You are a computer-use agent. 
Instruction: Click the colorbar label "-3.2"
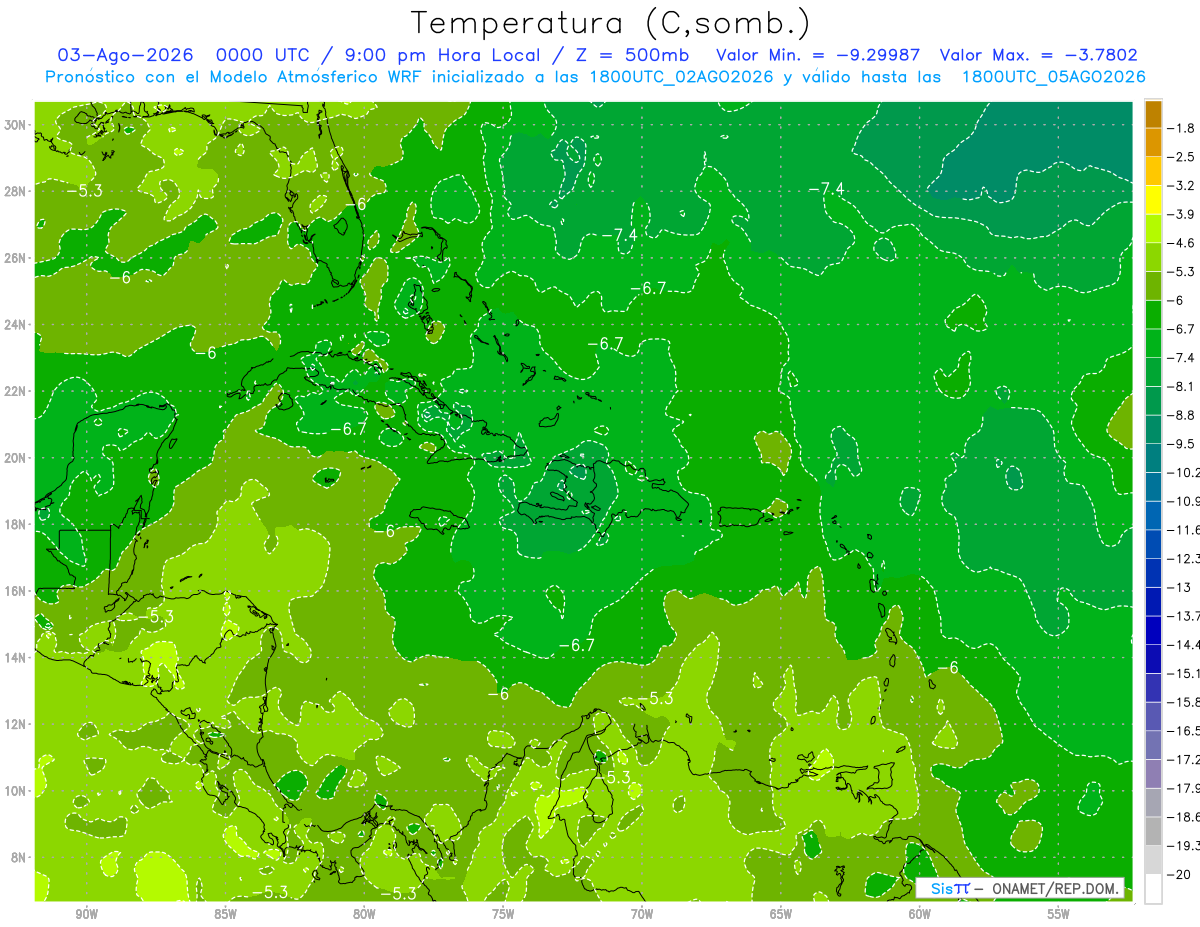(x=1181, y=186)
